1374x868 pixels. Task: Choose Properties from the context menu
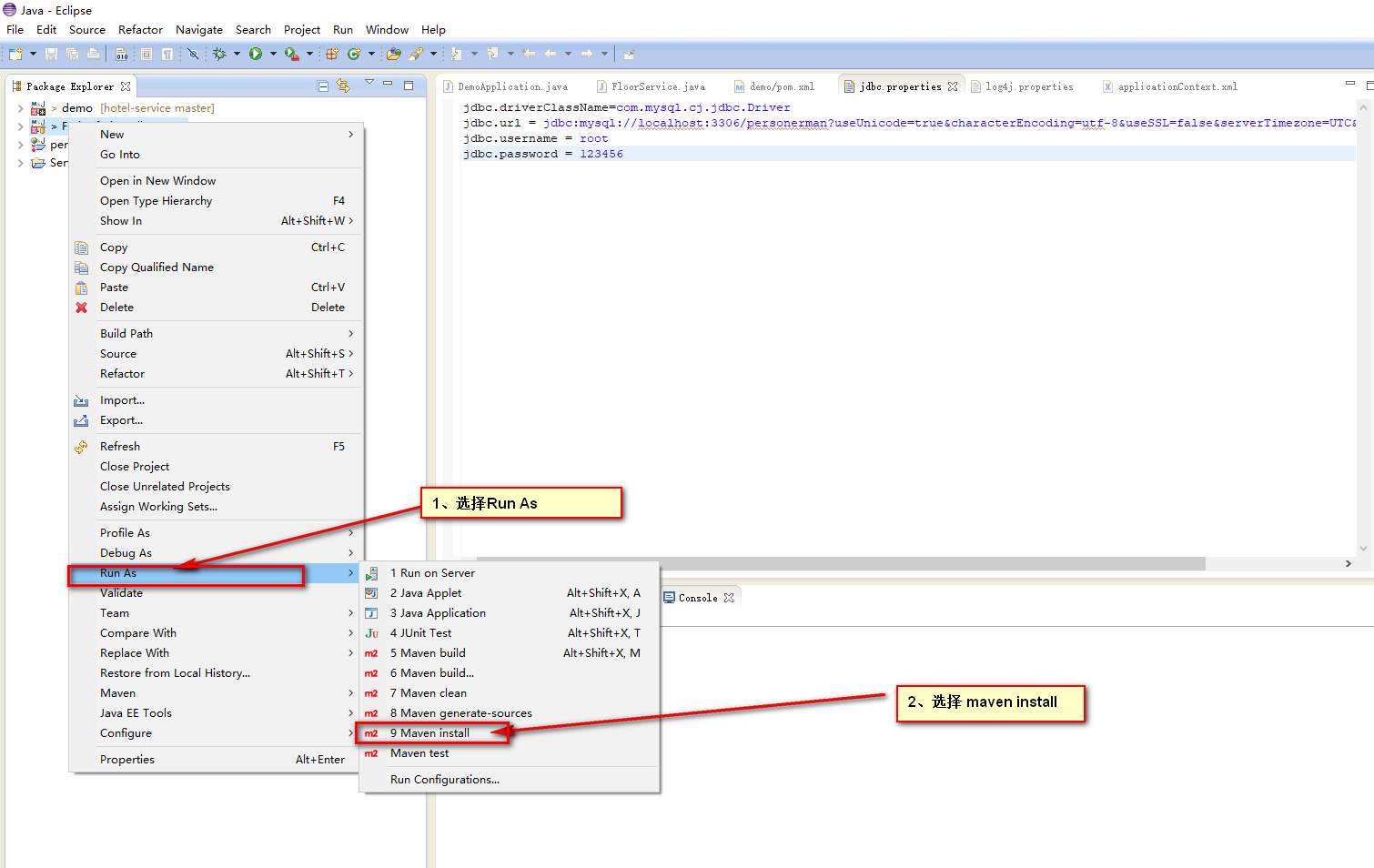pyautogui.click(x=217, y=760)
